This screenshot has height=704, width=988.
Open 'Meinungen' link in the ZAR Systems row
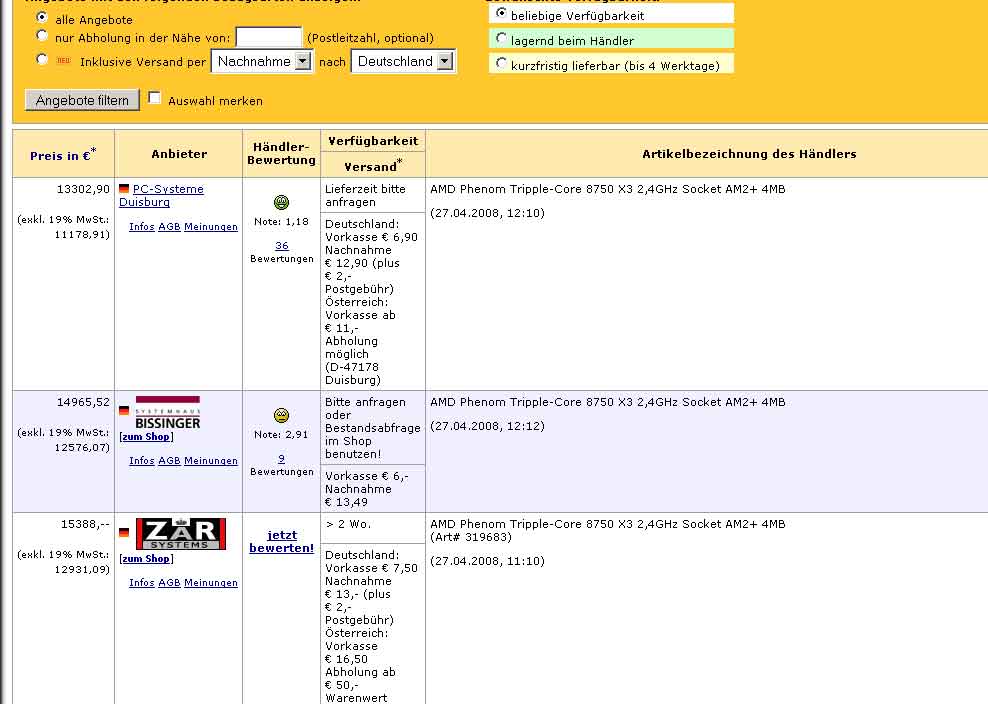pos(211,583)
